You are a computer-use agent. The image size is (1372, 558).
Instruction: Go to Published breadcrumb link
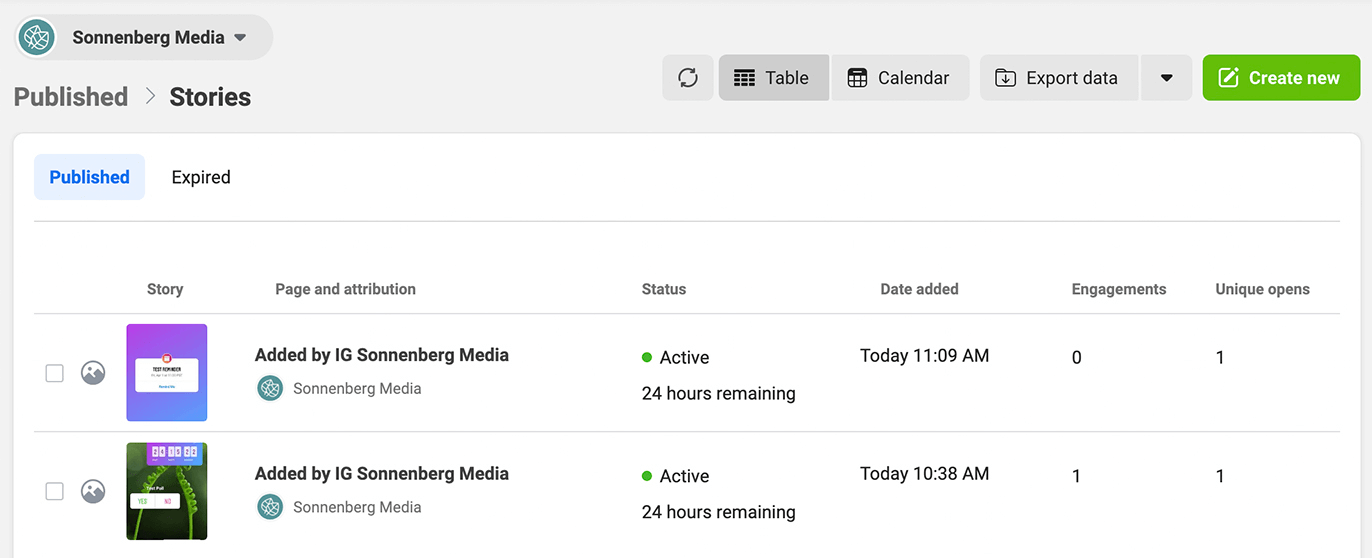pos(71,97)
